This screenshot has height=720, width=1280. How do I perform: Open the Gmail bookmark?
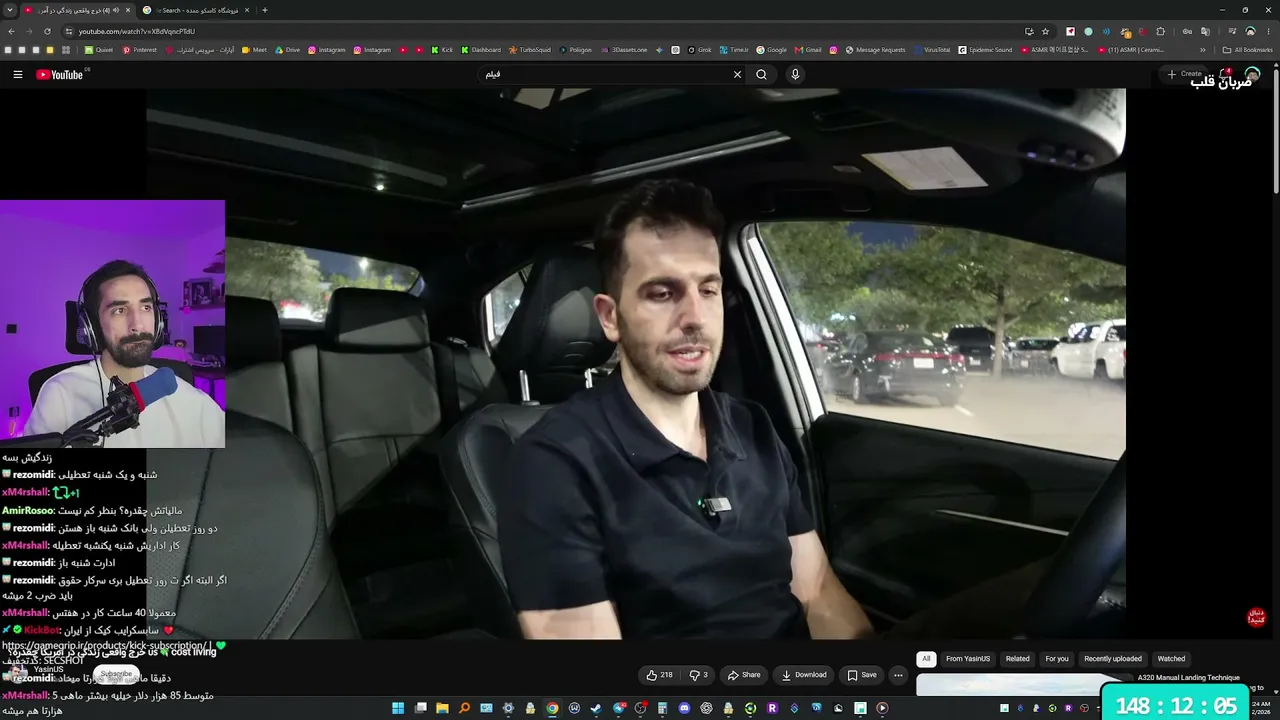808,50
